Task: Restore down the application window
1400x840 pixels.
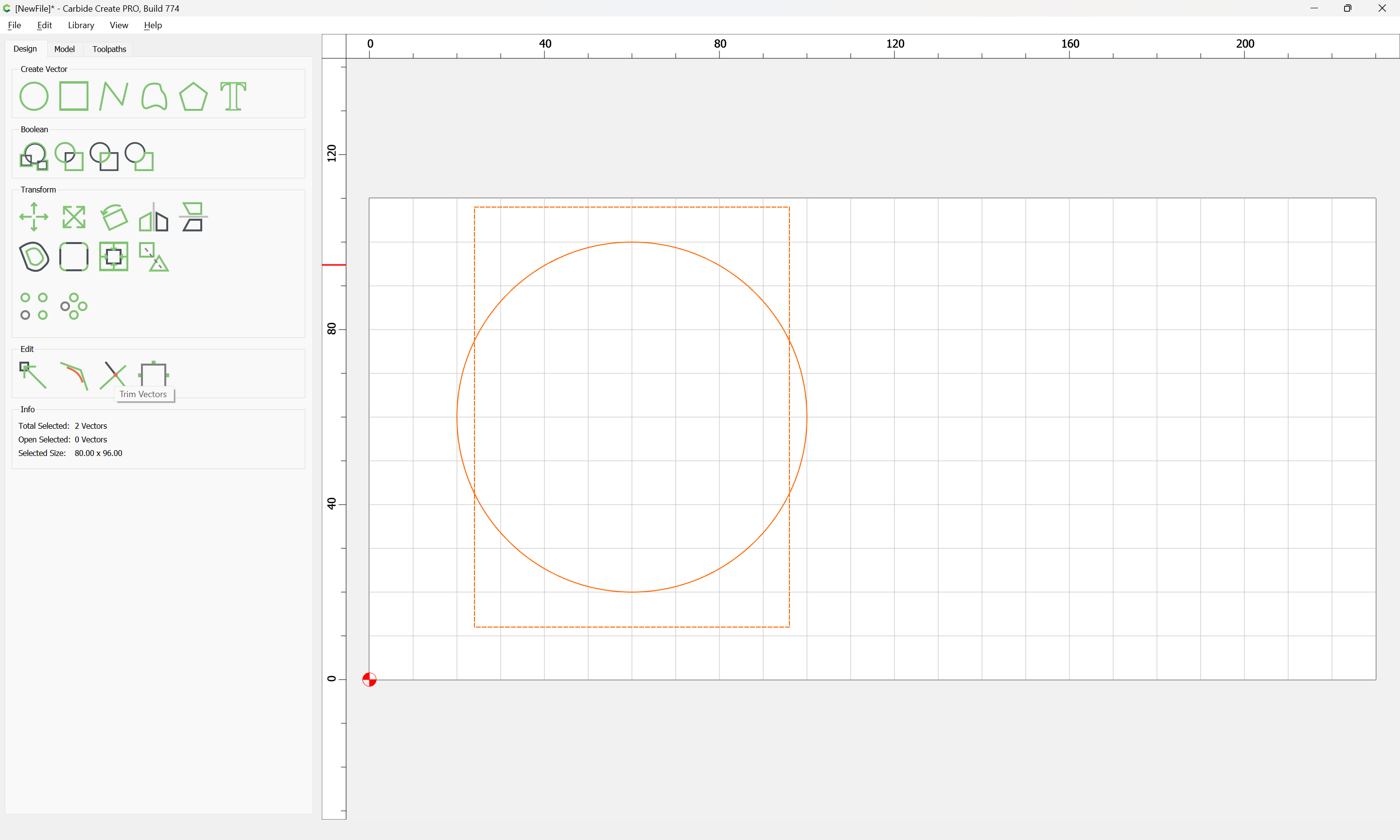Action: coord(1347,8)
